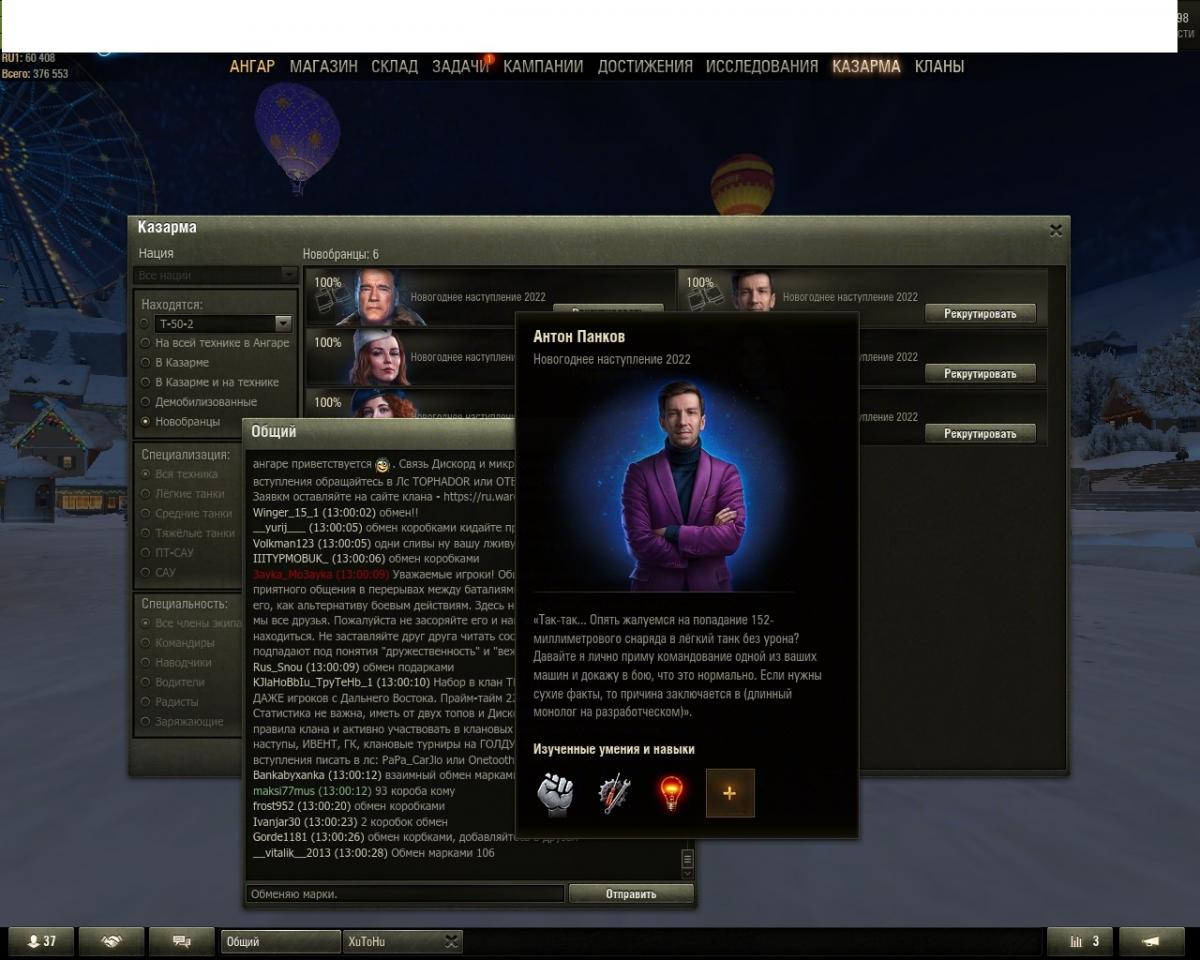Click player name __vitalik__2013 in chat
This screenshot has height=960, width=1200.
pyautogui.click(x=291, y=853)
